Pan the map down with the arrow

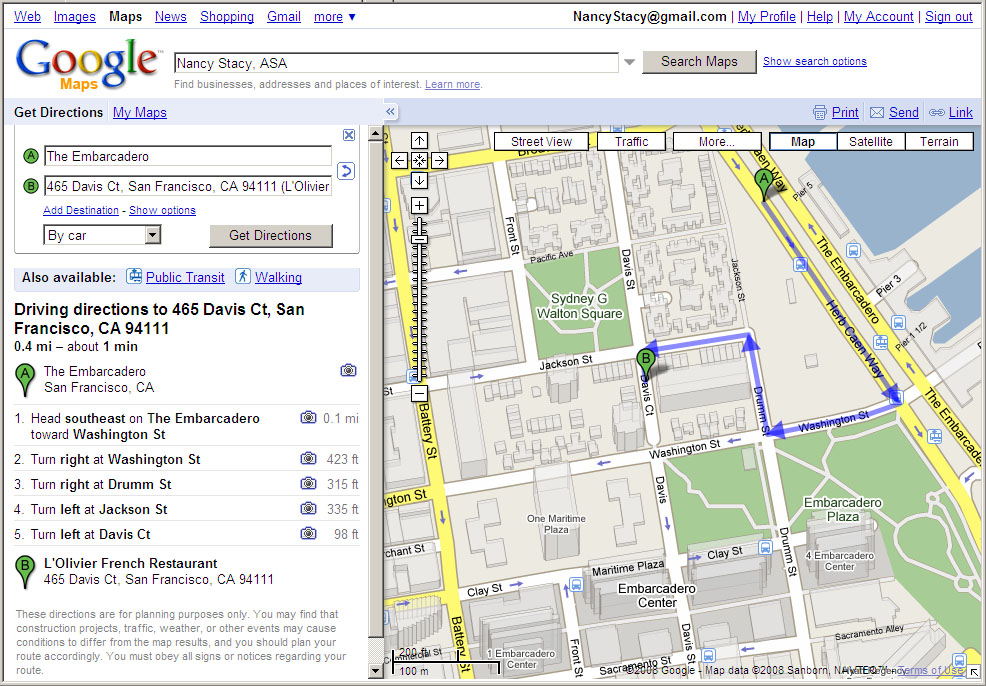pos(419,180)
